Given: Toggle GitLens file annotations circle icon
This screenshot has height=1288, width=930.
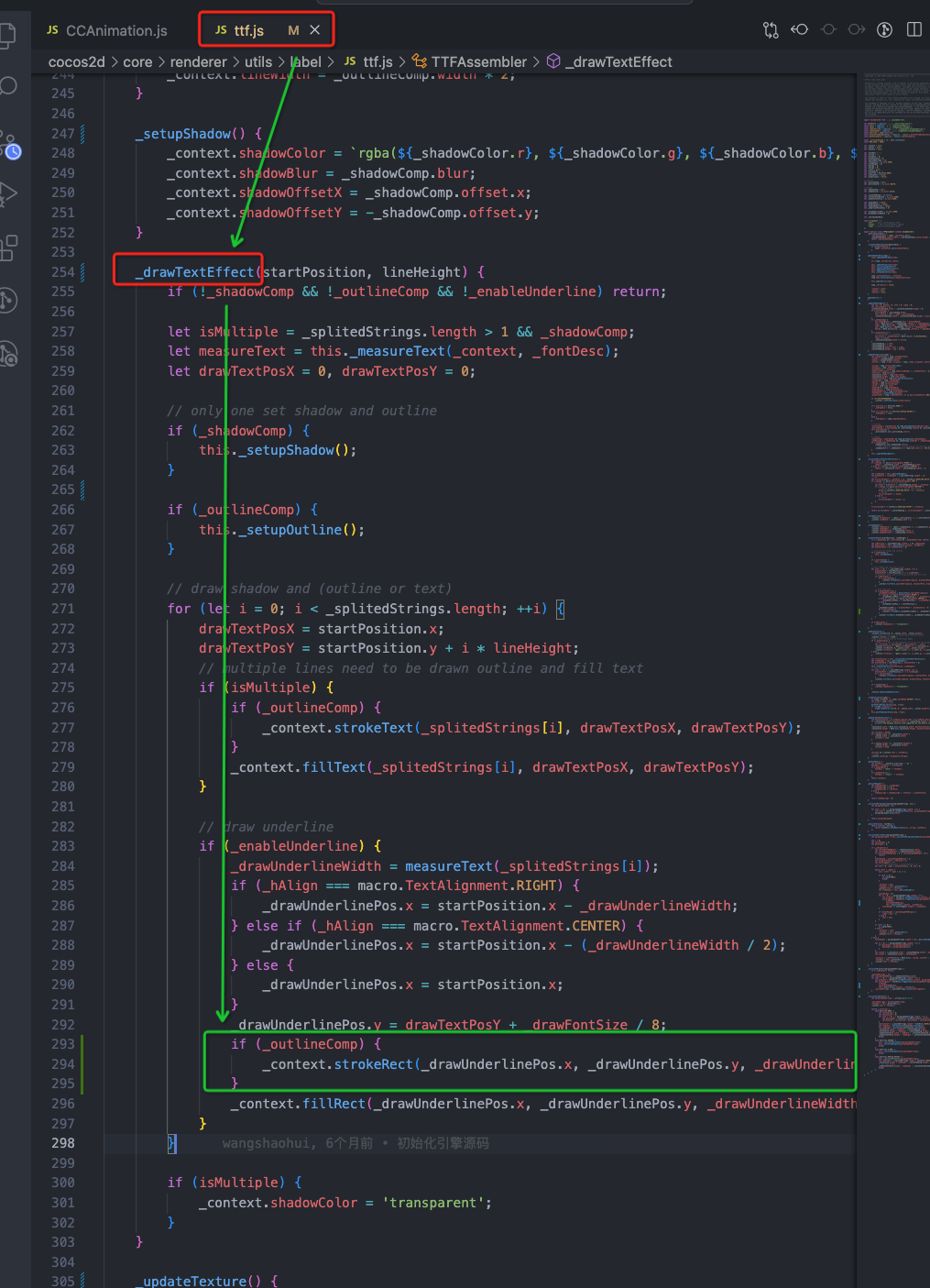Looking at the screenshot, I should click(x=885, y=29).
